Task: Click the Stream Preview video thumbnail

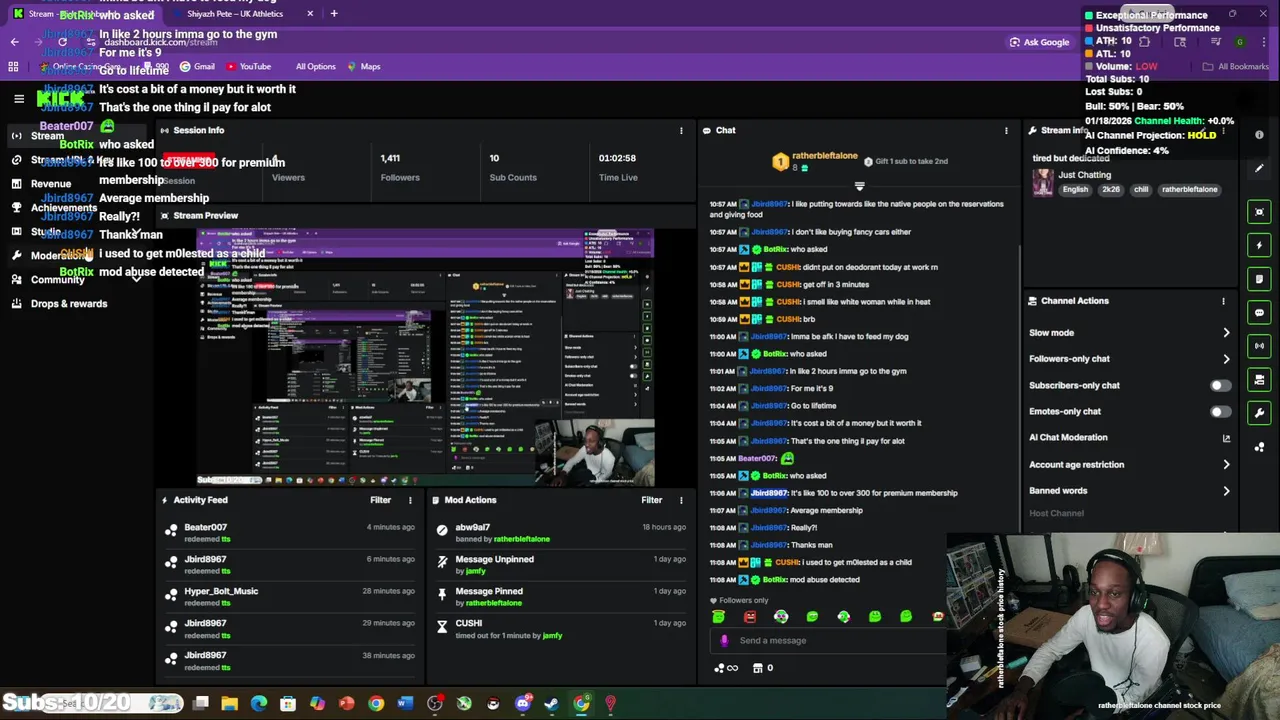Action: pyautogui.click(x=425, y=357)
